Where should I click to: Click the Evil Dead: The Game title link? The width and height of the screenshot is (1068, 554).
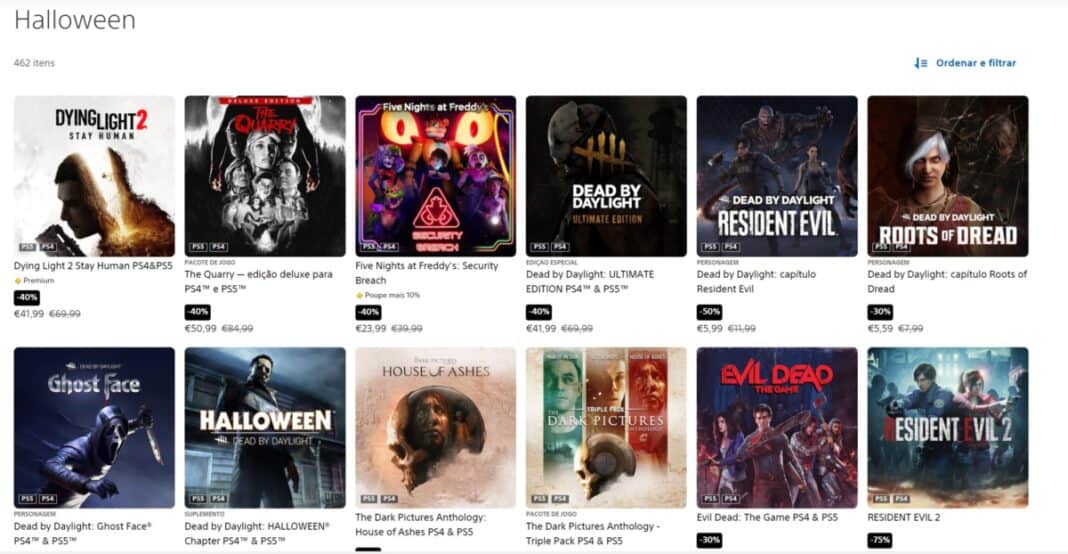tap(767, 518)
